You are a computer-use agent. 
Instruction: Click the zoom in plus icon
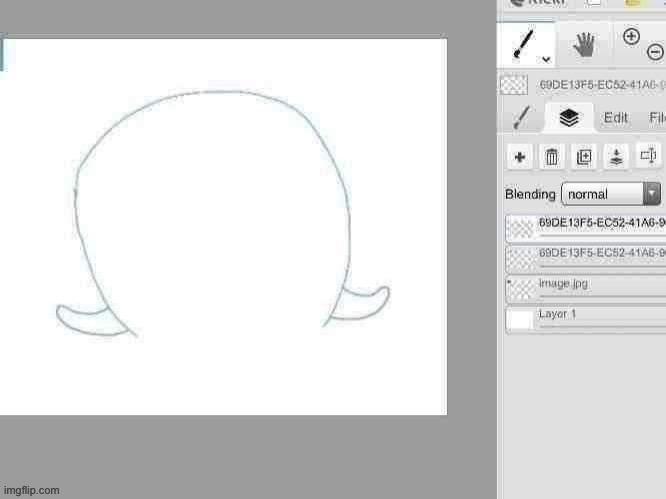pyautogui.click(x=631, y=37)
